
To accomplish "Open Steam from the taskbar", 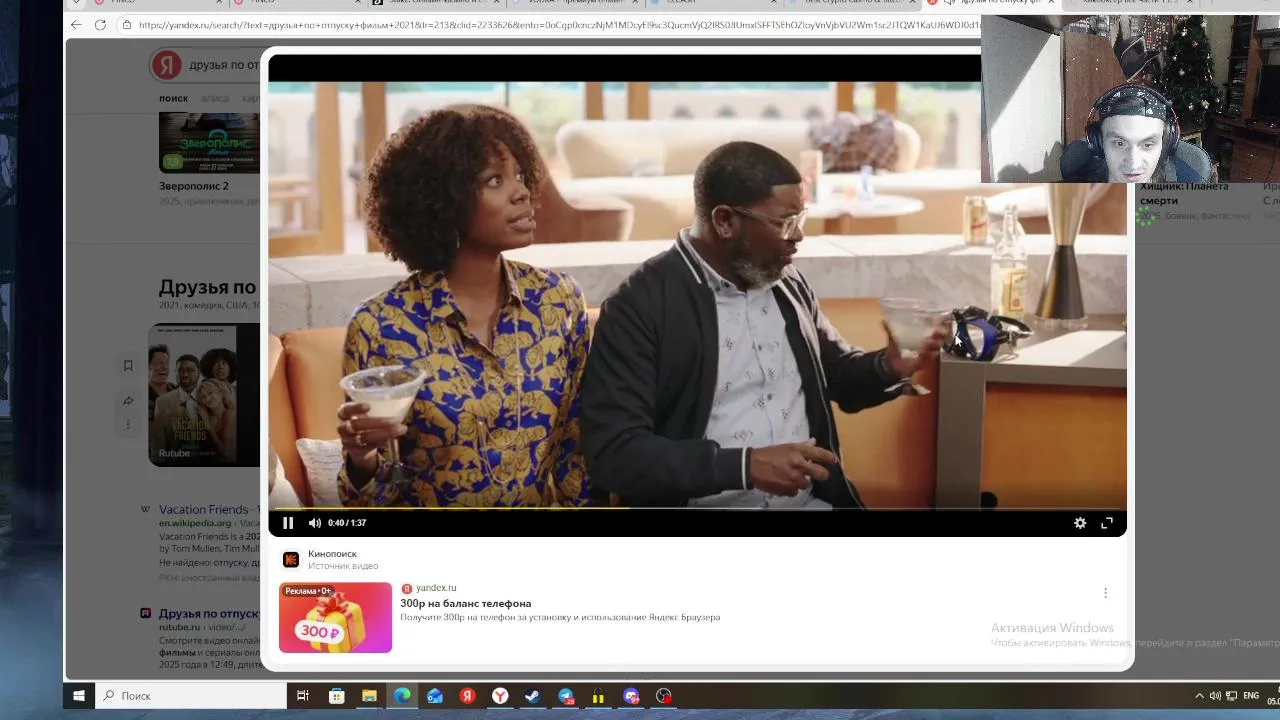I will click(533, 696).
